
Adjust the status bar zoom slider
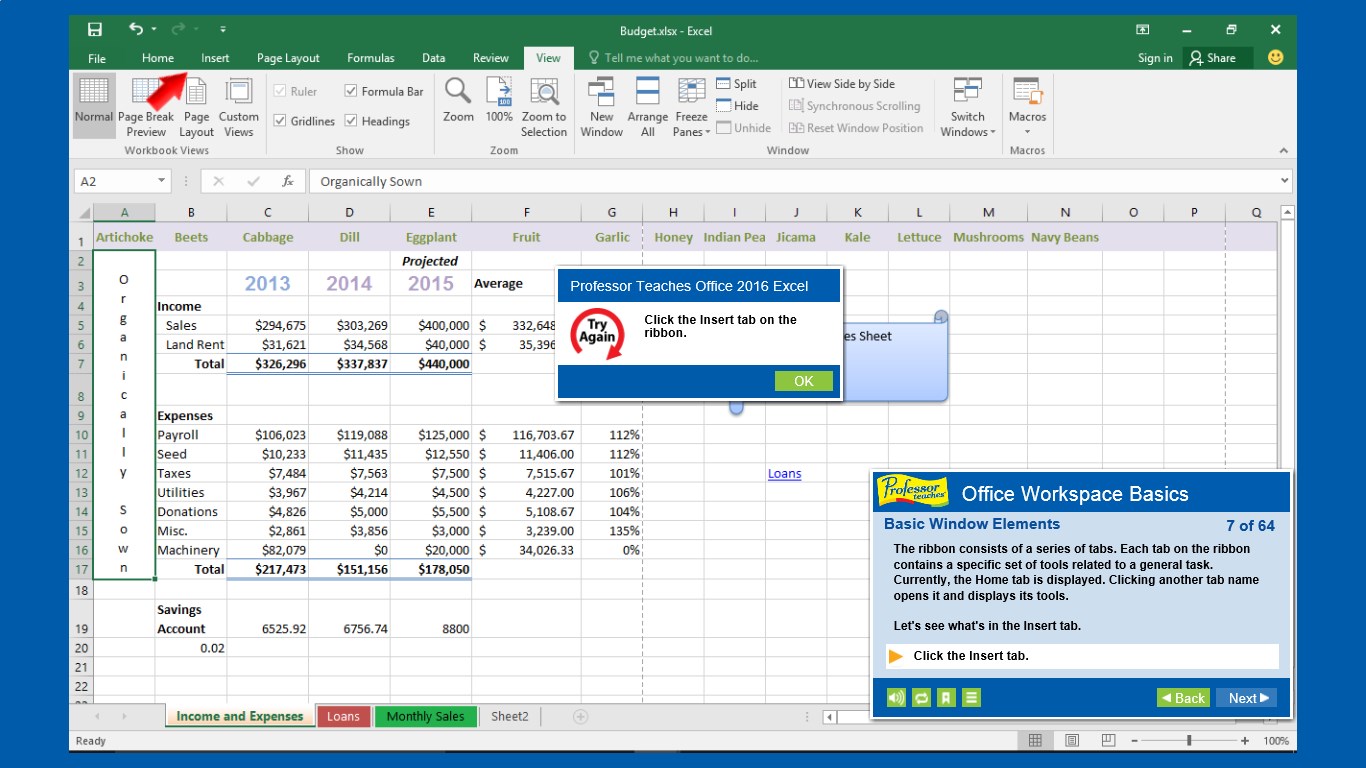1189,741
